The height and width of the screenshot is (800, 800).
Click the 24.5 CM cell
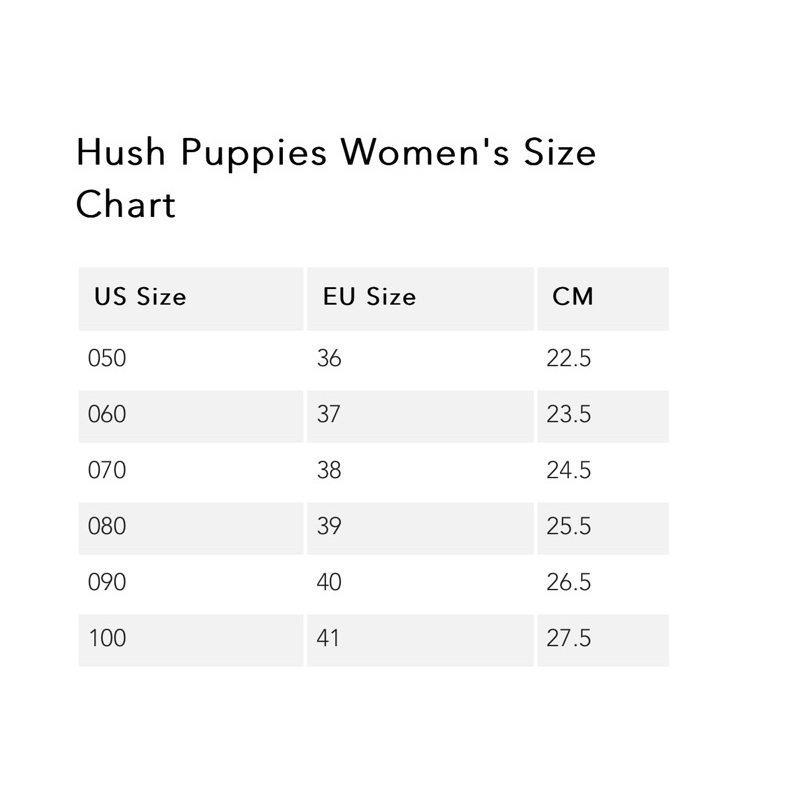(x=569, y=470)
